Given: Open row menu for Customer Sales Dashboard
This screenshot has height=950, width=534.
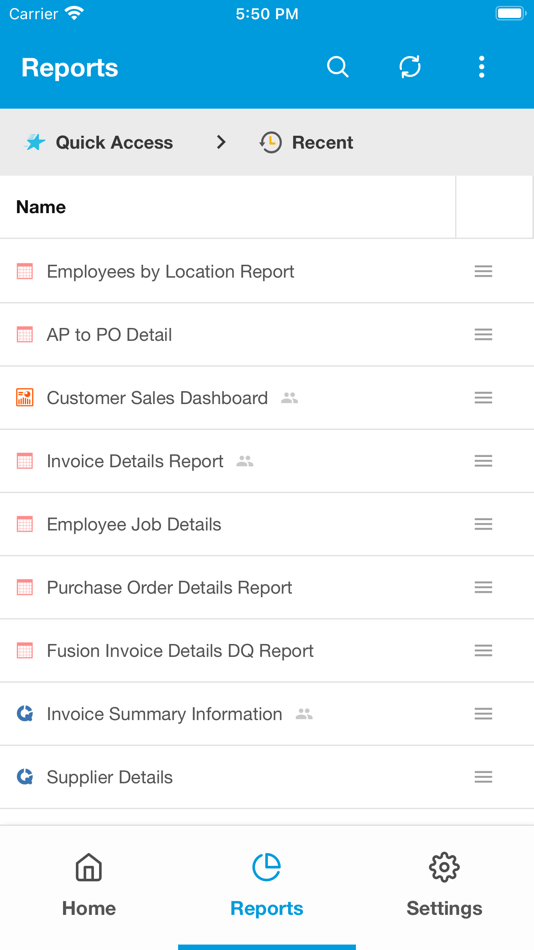Looking at the screenshot, I should click(x=483, y=397).
